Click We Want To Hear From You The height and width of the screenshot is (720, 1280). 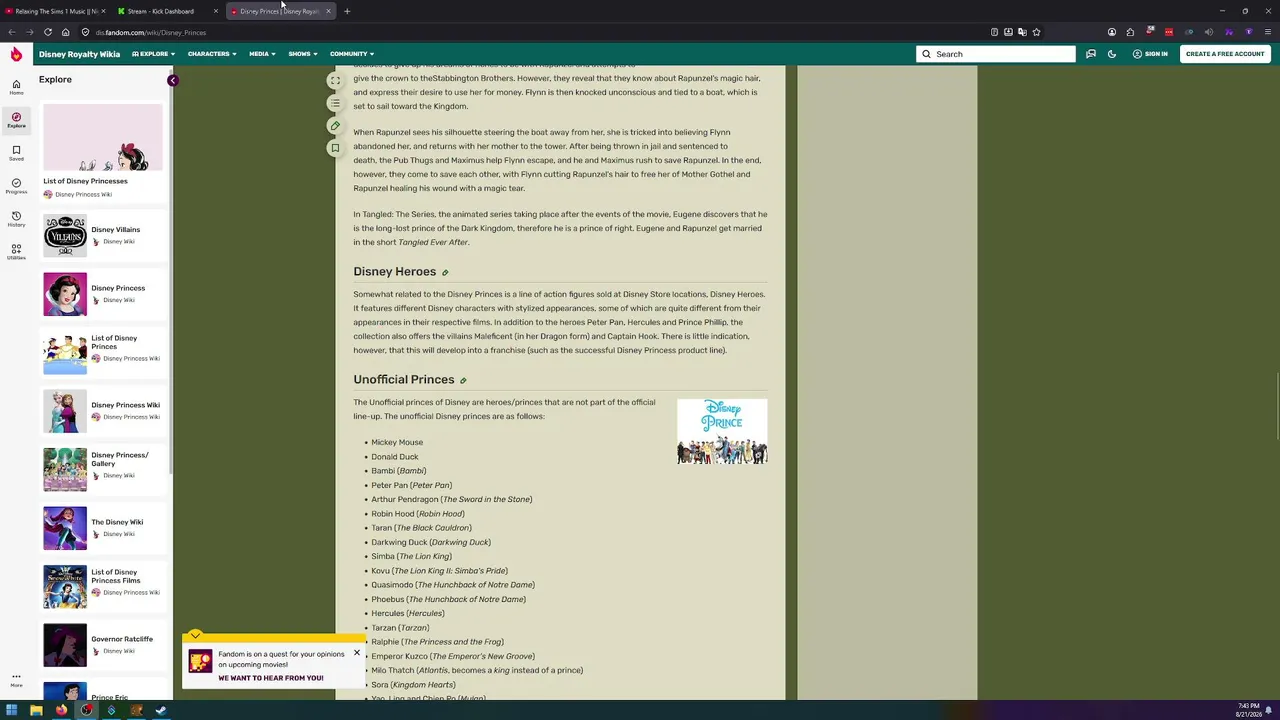point(271,678)
